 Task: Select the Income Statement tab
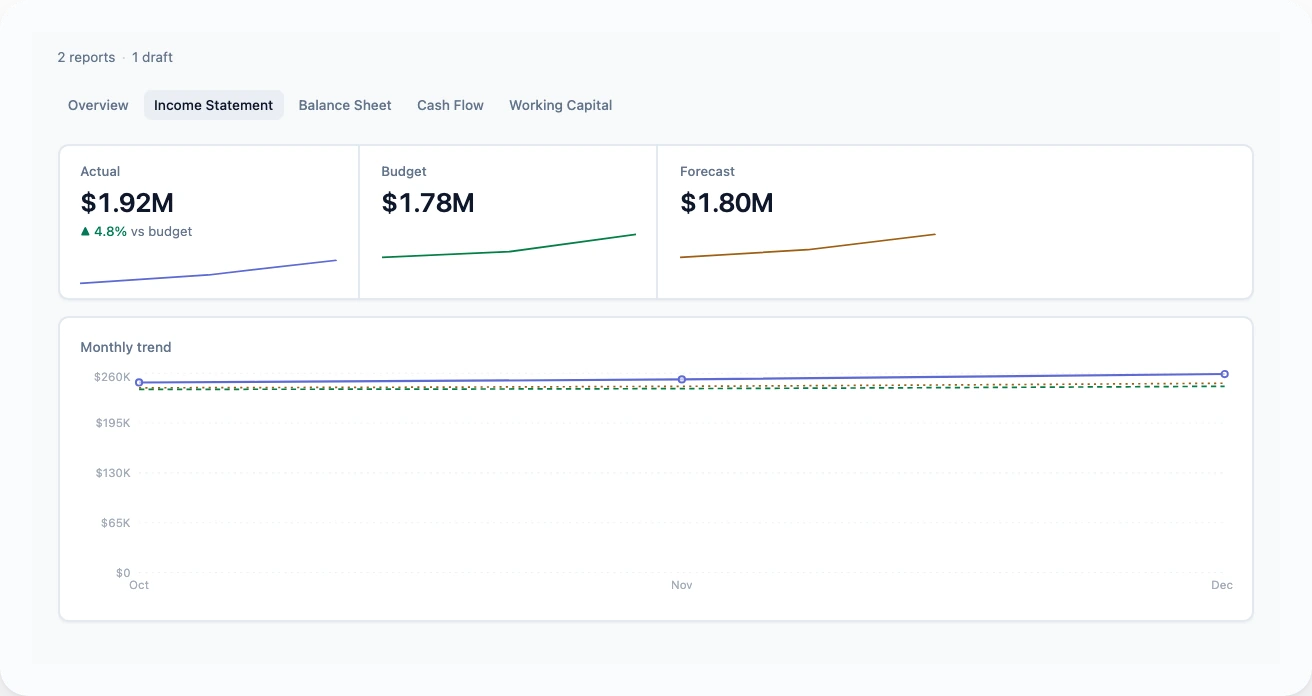point(213,105)
